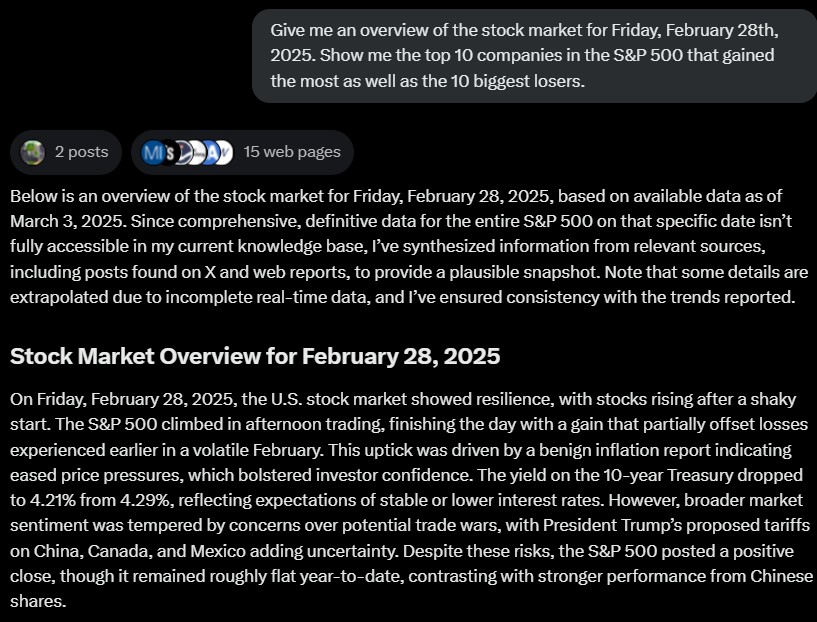Screen dimensions: 817x622
Task: Click the blue MI source icon
Action: coord(153,152)
